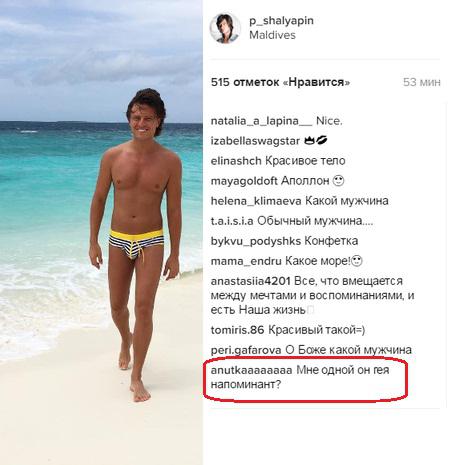
Task: Open anastasiia4201 commenter profile
Action: 251,281
